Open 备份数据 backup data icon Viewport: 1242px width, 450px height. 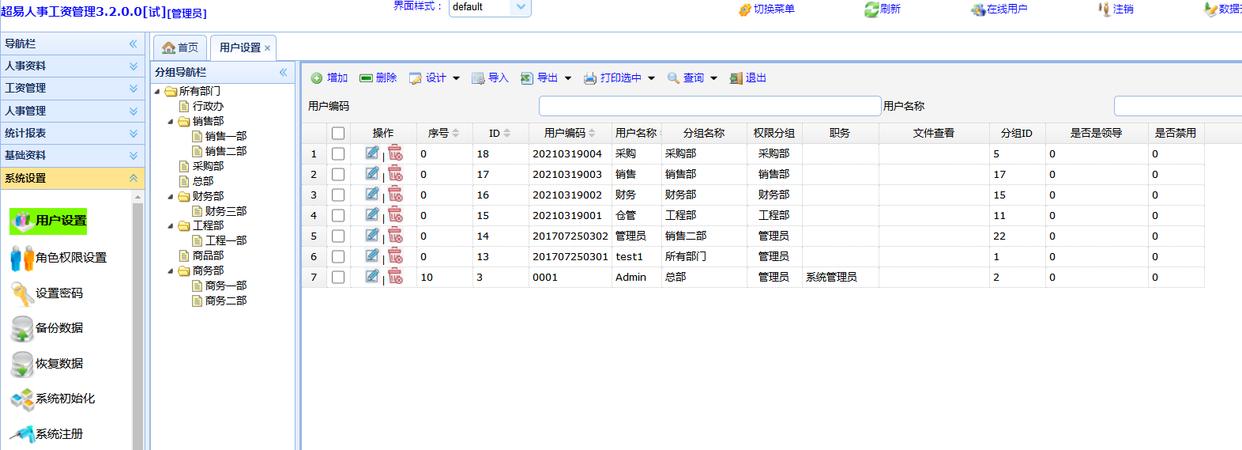coord(22,328)
